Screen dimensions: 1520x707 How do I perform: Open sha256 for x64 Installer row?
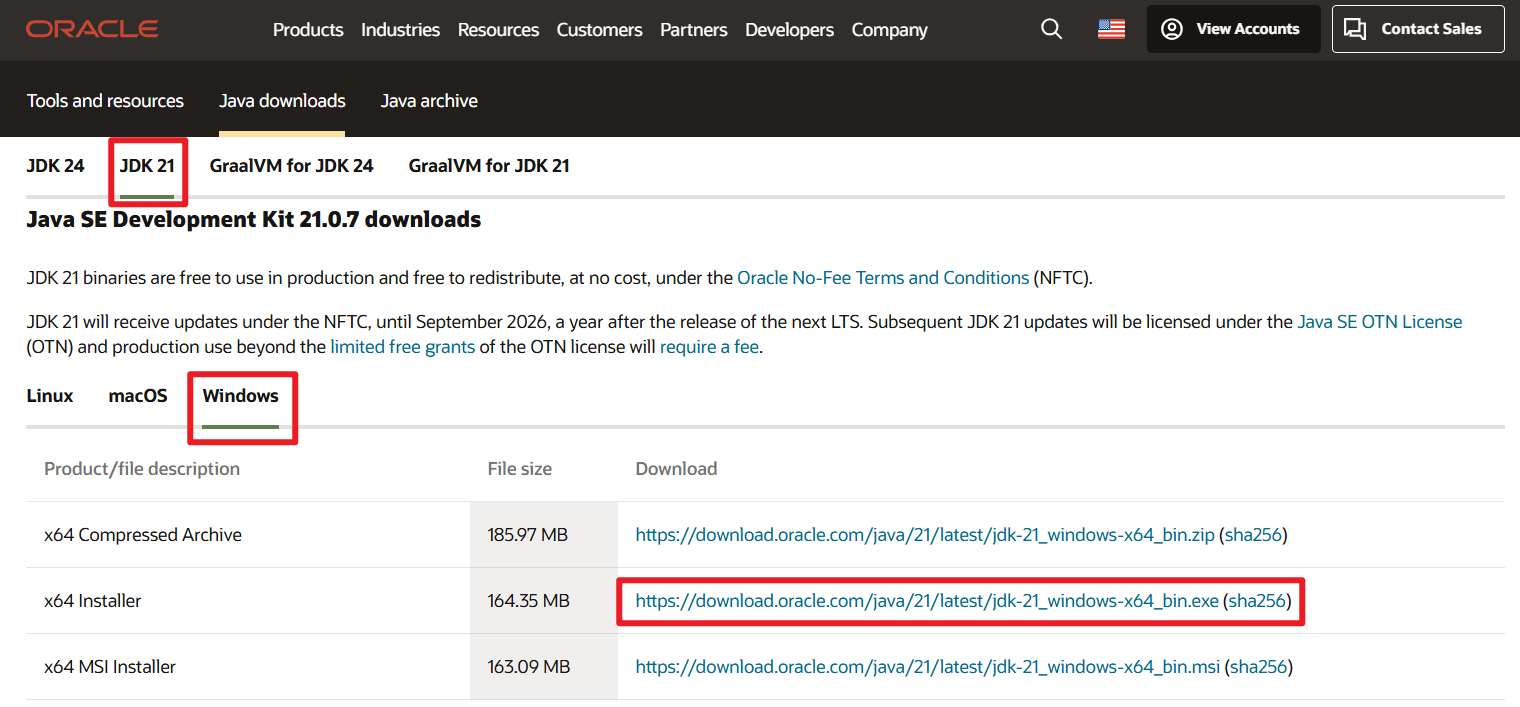click(x=1257, y=601)
